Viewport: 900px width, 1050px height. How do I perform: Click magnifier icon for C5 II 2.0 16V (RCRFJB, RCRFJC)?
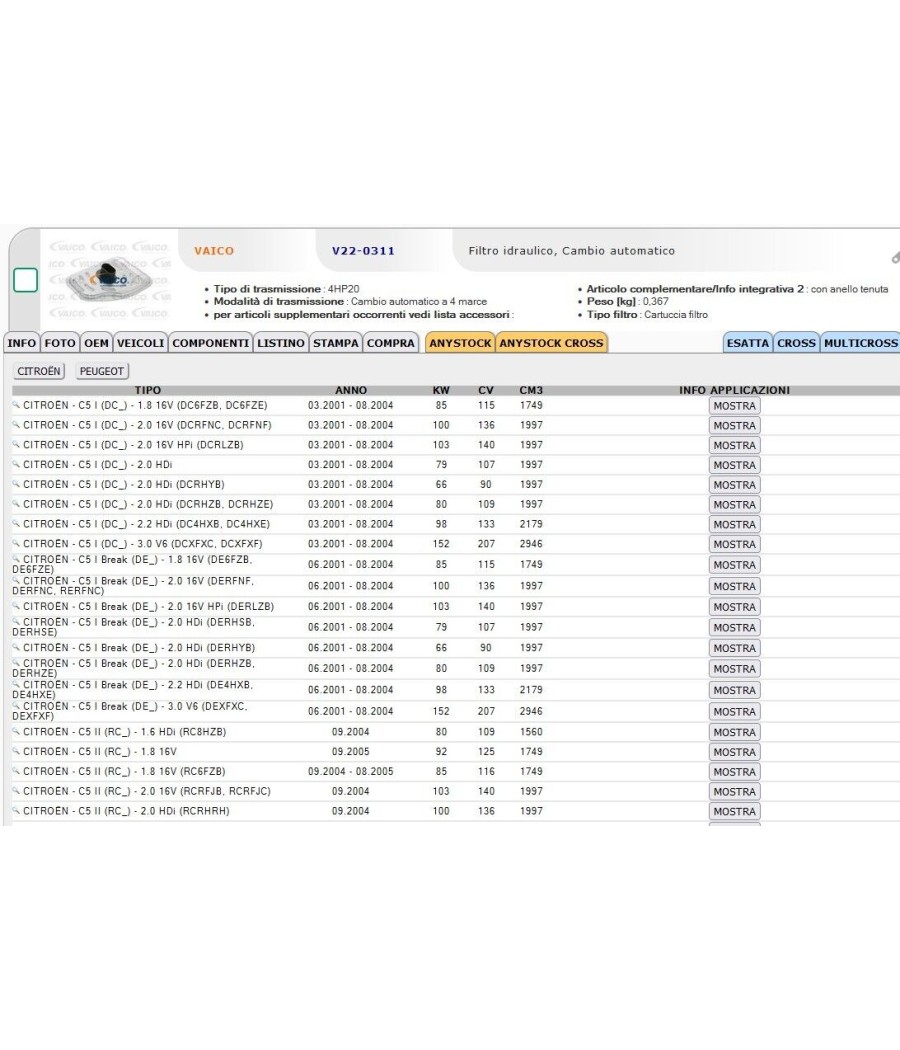point(16,790)
